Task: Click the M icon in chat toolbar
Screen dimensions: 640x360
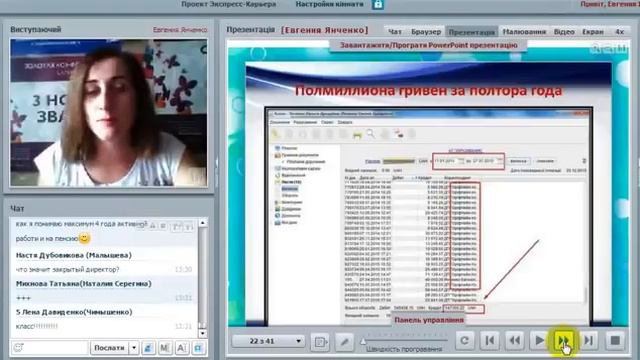Action: [x=165, y=348]
